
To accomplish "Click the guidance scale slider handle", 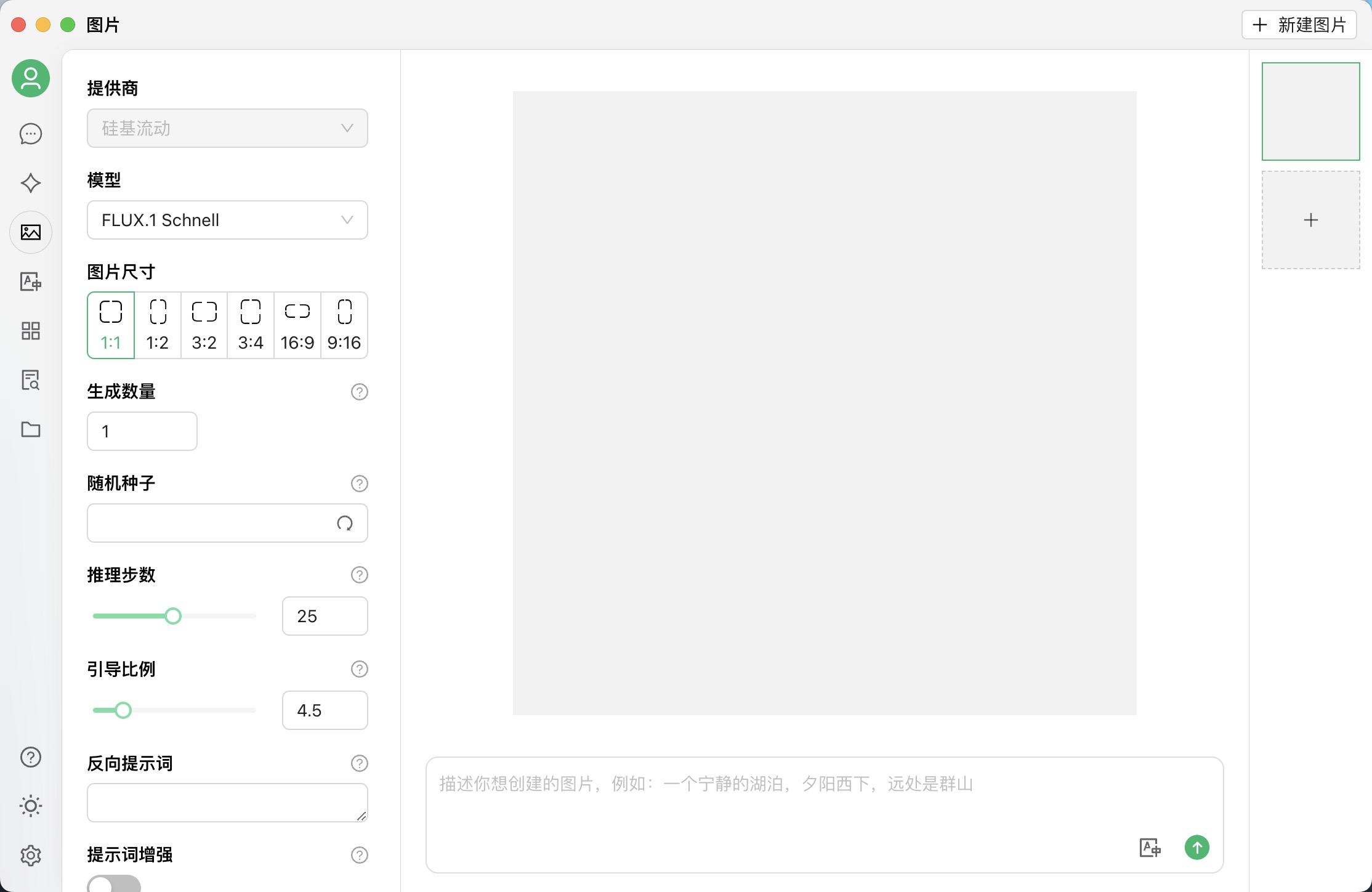I will [123, 710].
